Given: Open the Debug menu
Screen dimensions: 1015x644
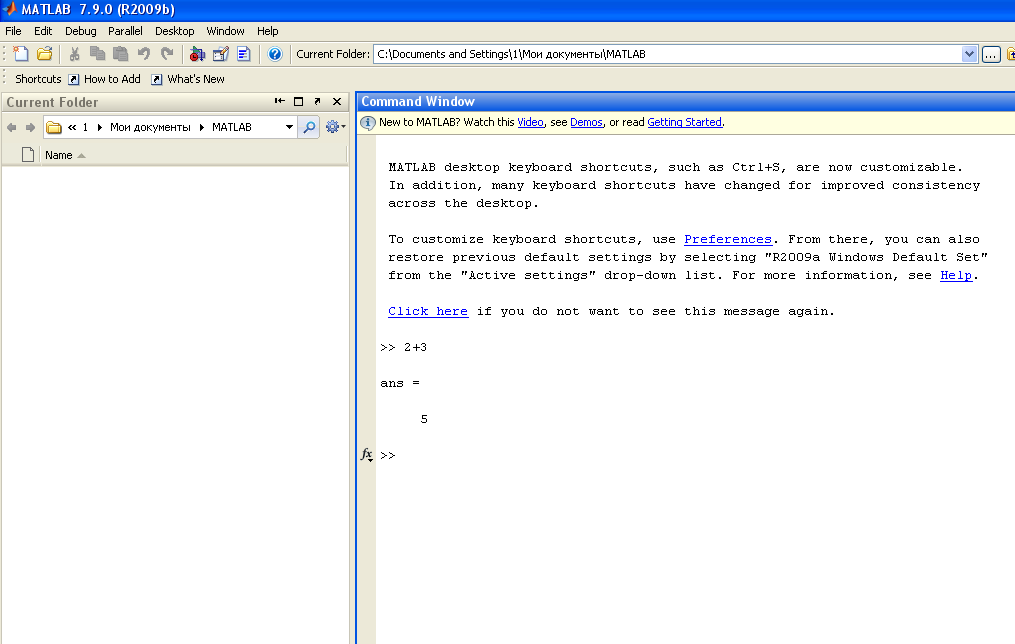Looking at the screenshot, I should coord(80,31).
